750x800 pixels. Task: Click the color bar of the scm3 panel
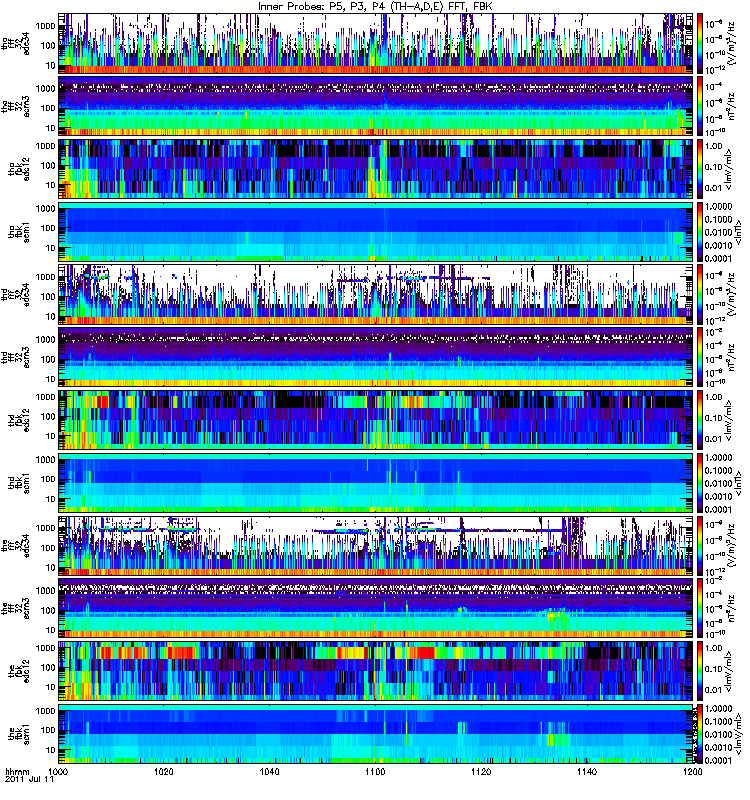pyautogui.click(x=700, y=608)
